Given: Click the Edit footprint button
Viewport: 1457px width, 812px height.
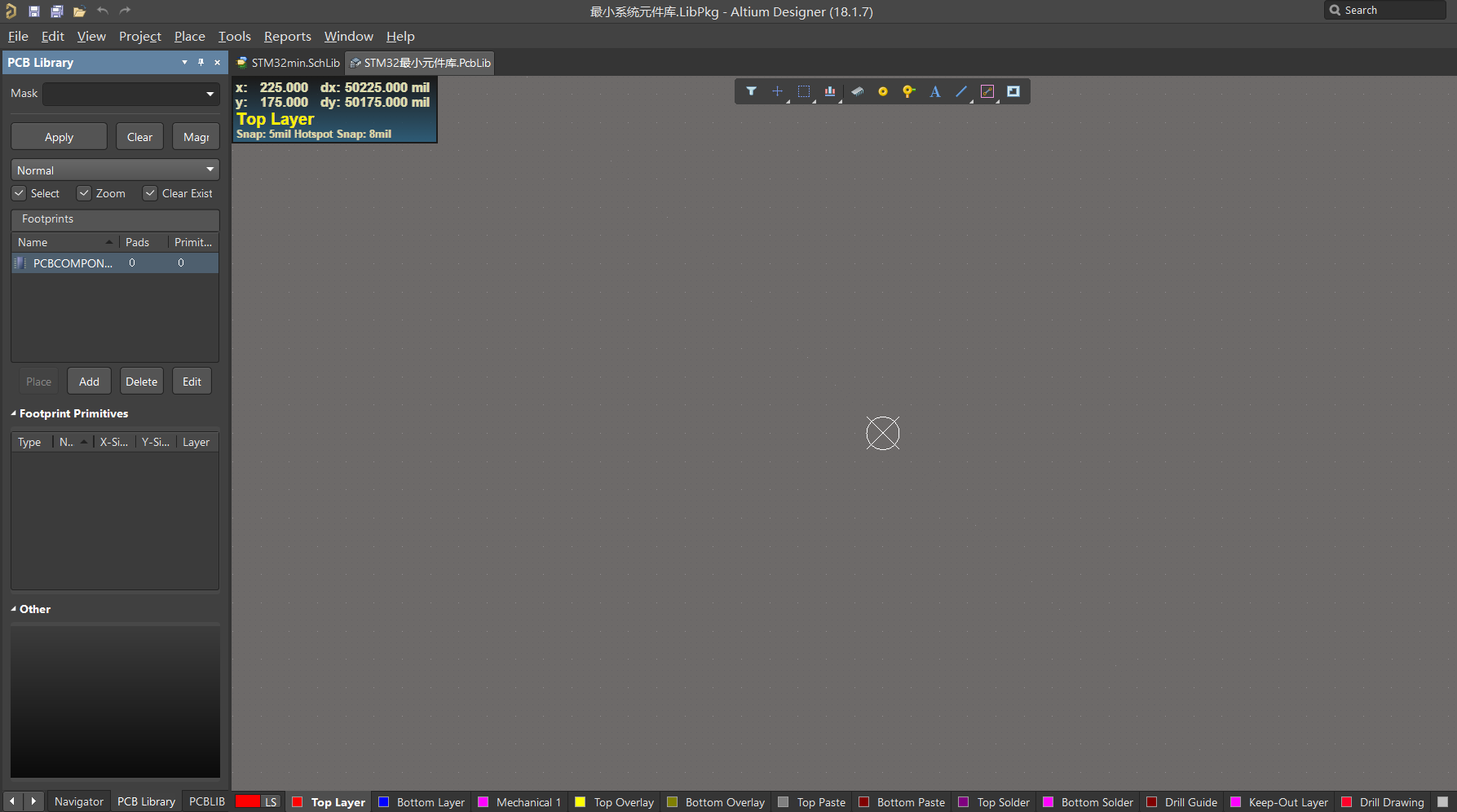Looking at the screenshot, I should (192, 382).
